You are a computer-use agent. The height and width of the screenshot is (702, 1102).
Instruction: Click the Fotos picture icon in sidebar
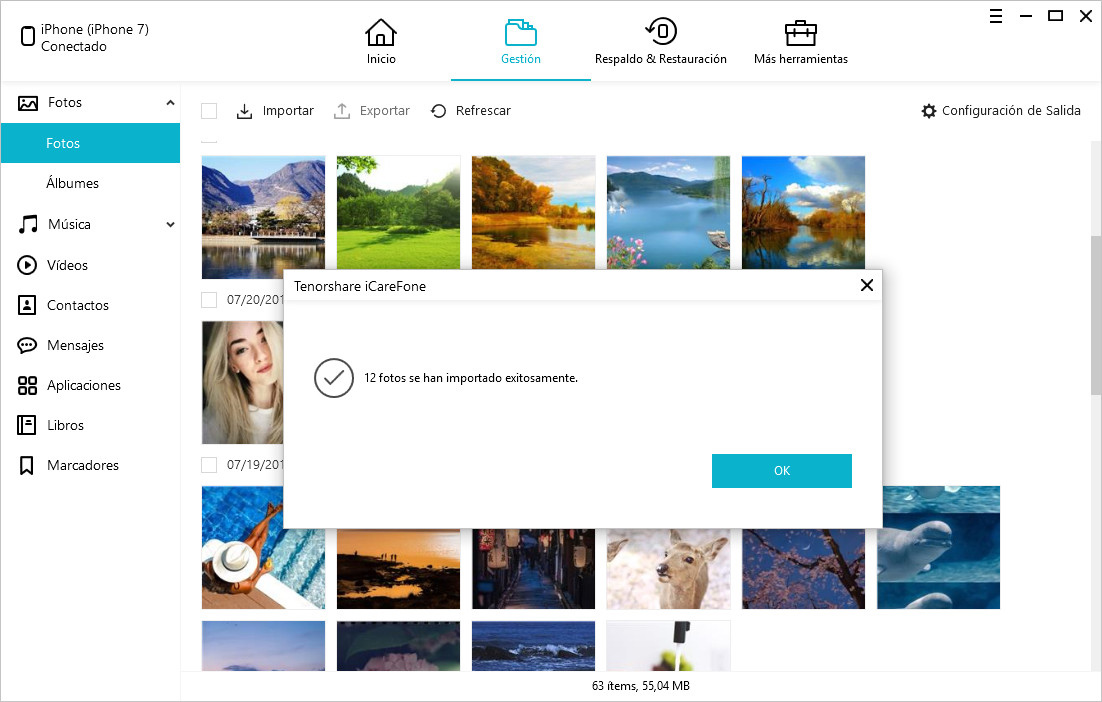[28, 103]
